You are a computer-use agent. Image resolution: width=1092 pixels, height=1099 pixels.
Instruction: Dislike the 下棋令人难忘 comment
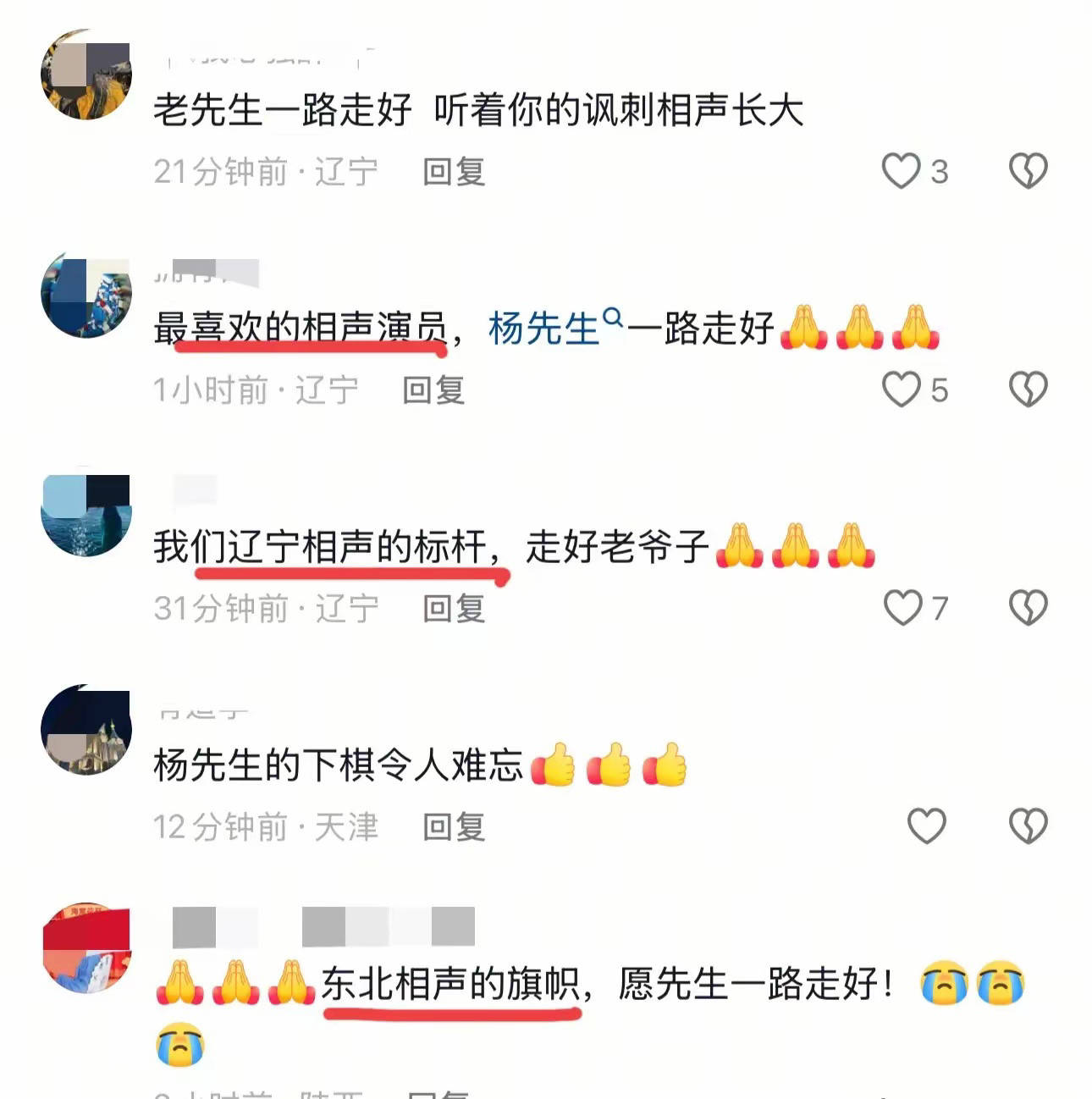click(x=1029, y=826)
